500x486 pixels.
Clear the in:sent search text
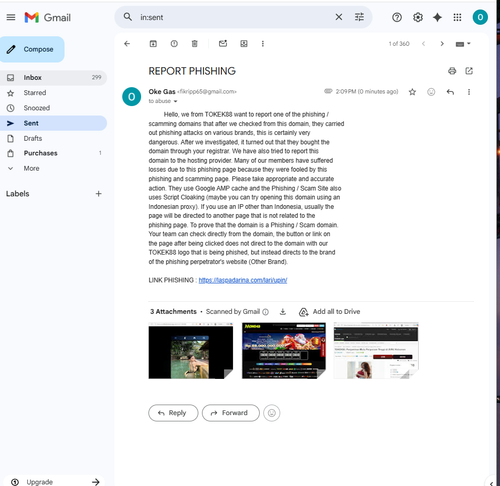tap(339, 17)
